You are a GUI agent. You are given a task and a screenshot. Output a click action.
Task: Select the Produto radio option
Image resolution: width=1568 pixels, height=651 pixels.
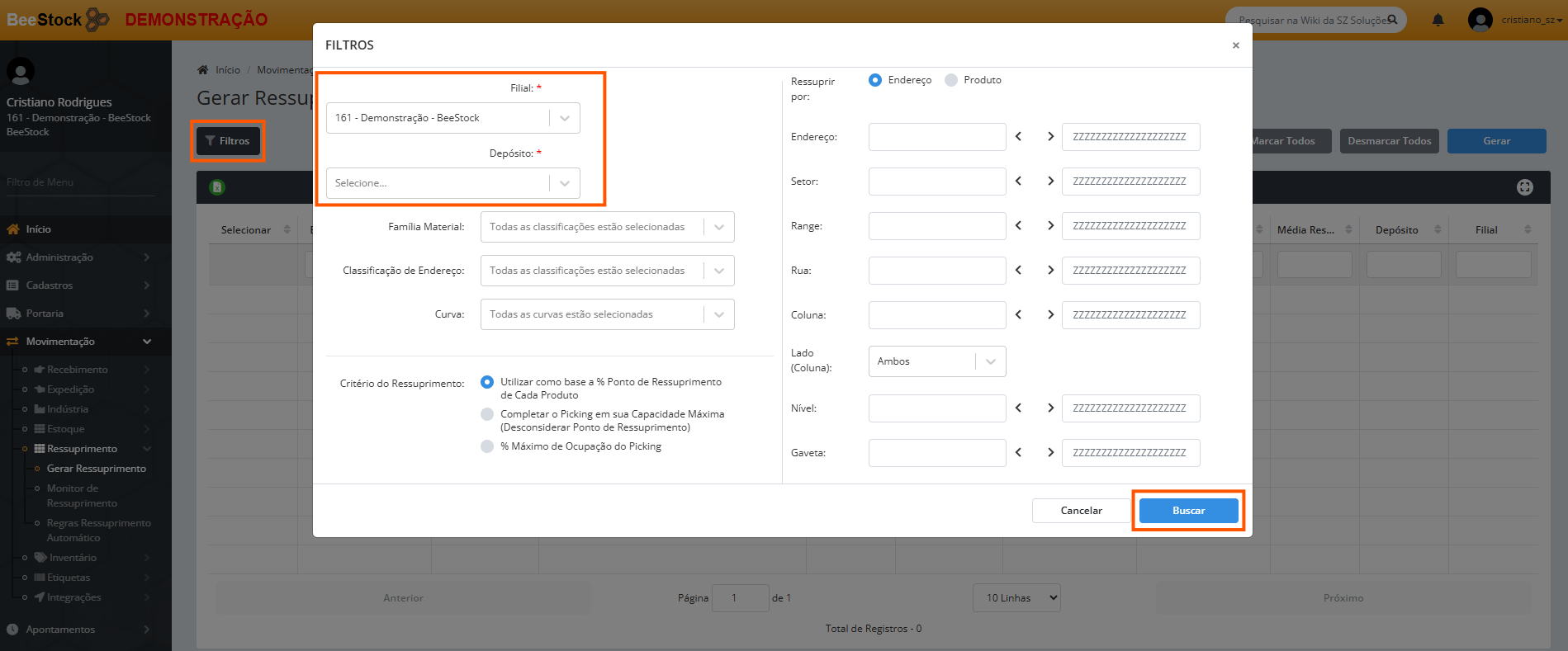[951, 80]
